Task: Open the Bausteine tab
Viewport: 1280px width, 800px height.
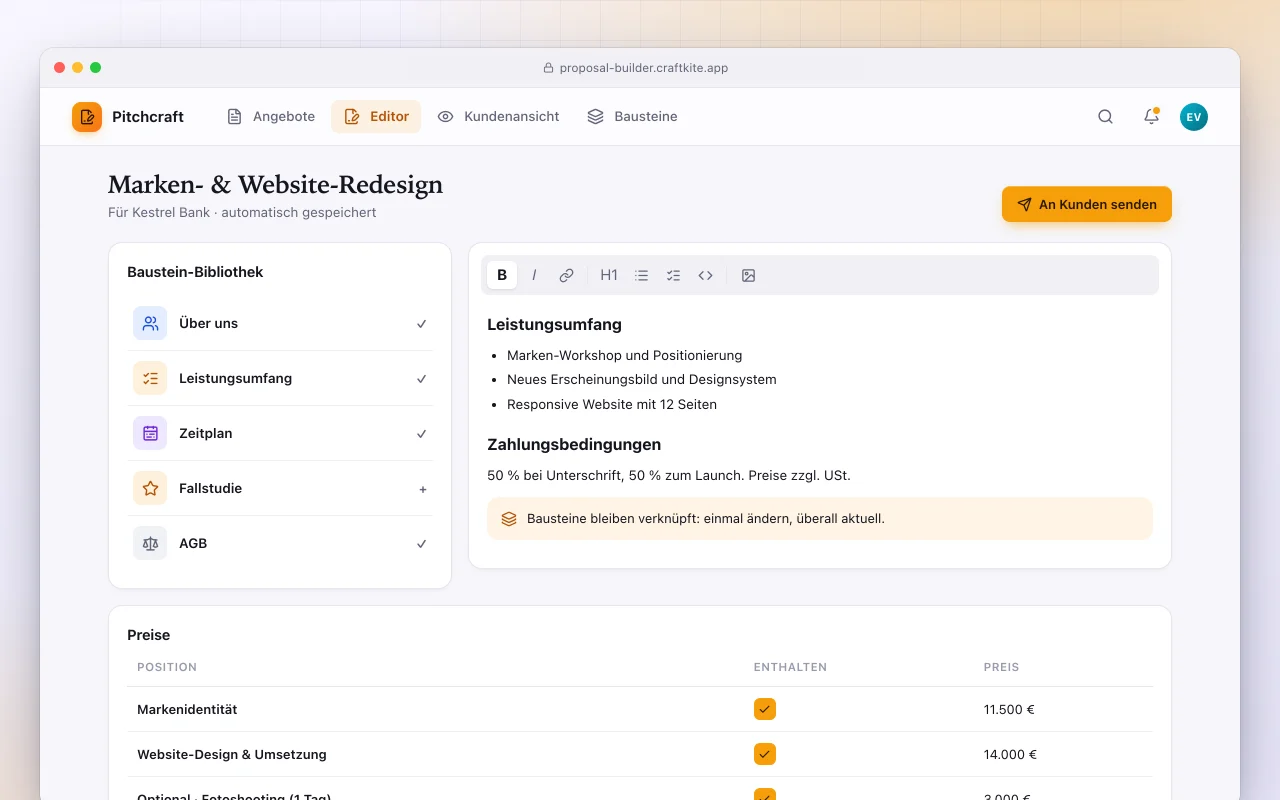Action: click(x=632, y=117)
